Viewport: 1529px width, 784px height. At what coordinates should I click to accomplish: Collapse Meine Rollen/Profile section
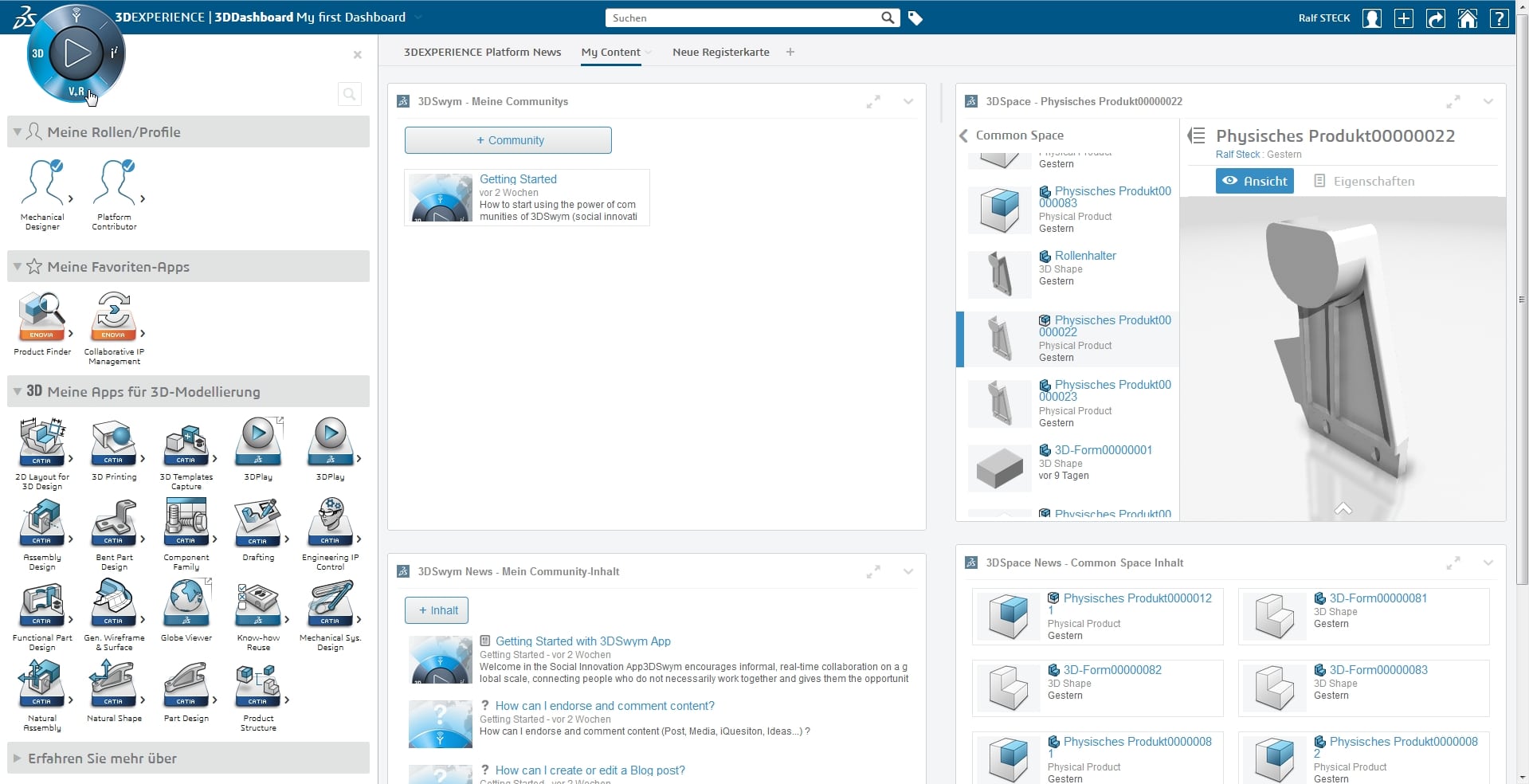(17, 132)
